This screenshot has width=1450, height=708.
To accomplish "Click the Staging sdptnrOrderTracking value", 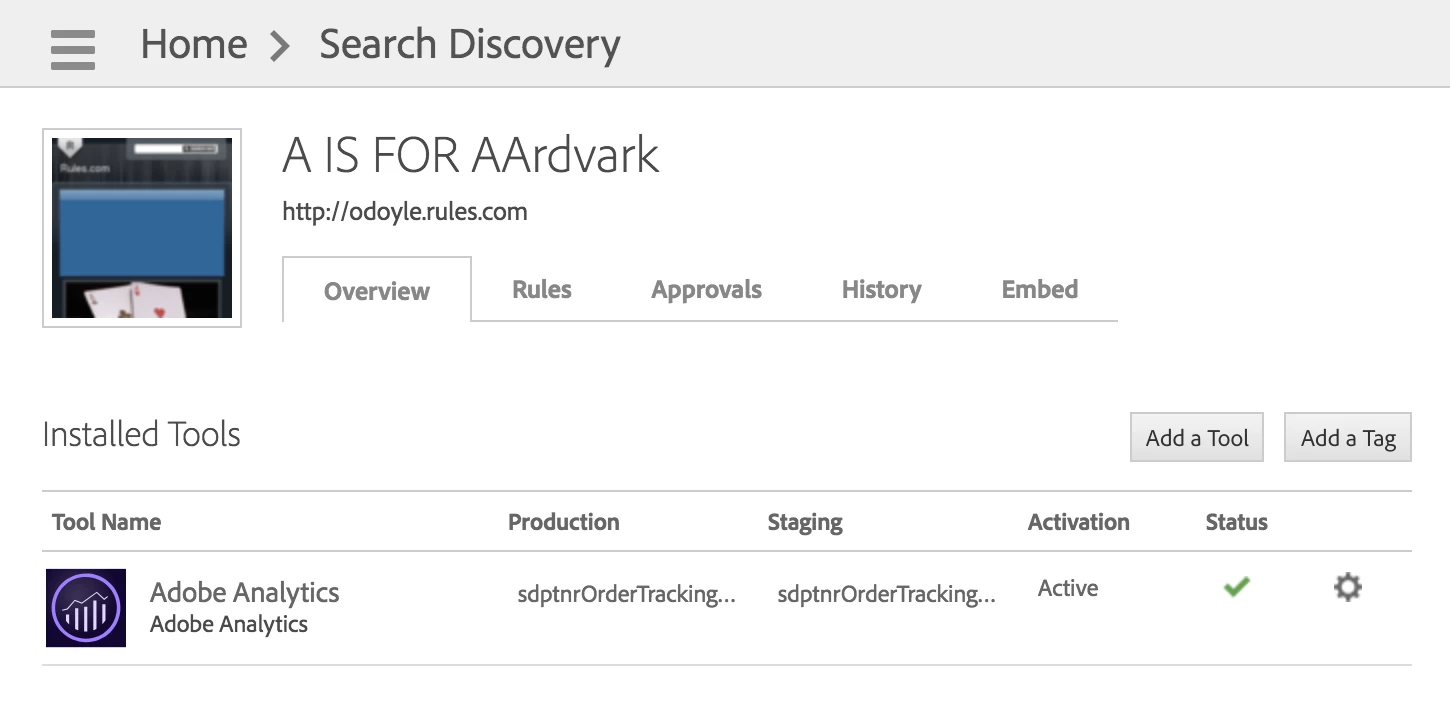I will (887, 594).
